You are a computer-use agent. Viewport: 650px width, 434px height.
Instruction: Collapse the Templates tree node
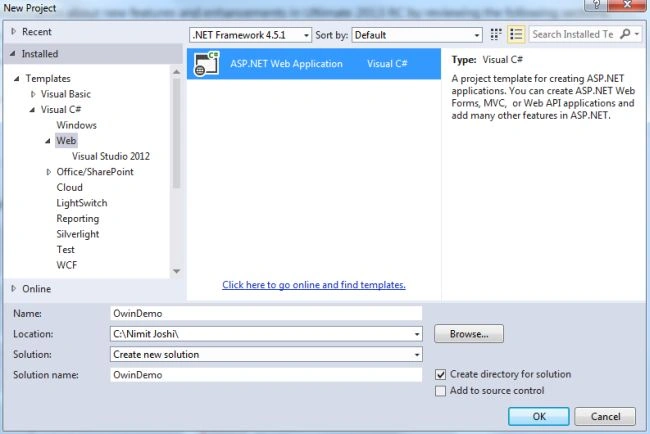[17, 78]
